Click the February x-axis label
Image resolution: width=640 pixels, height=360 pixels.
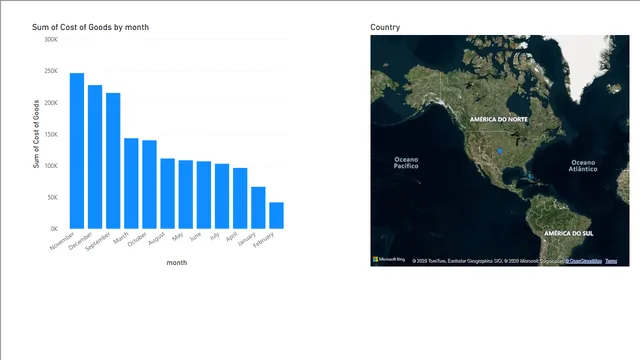pos(263,240)
